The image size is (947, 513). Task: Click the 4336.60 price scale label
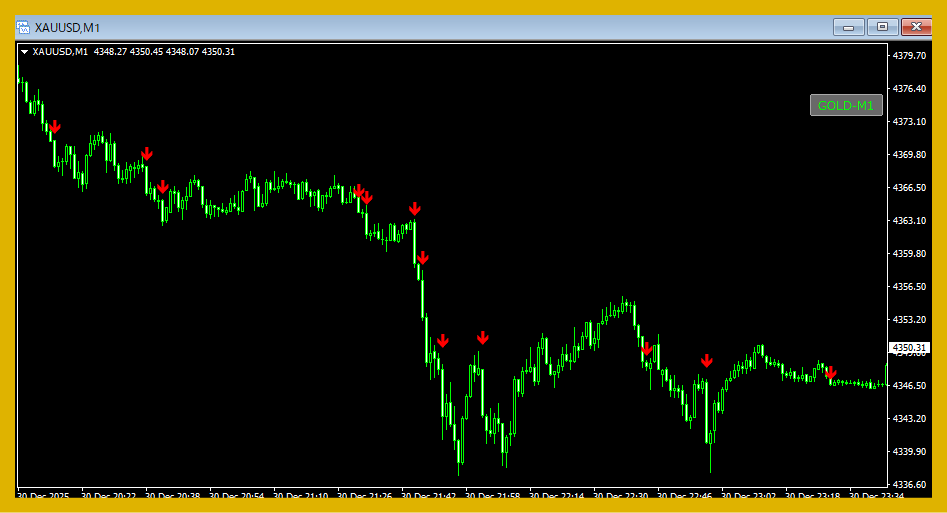tap(909, 485)
